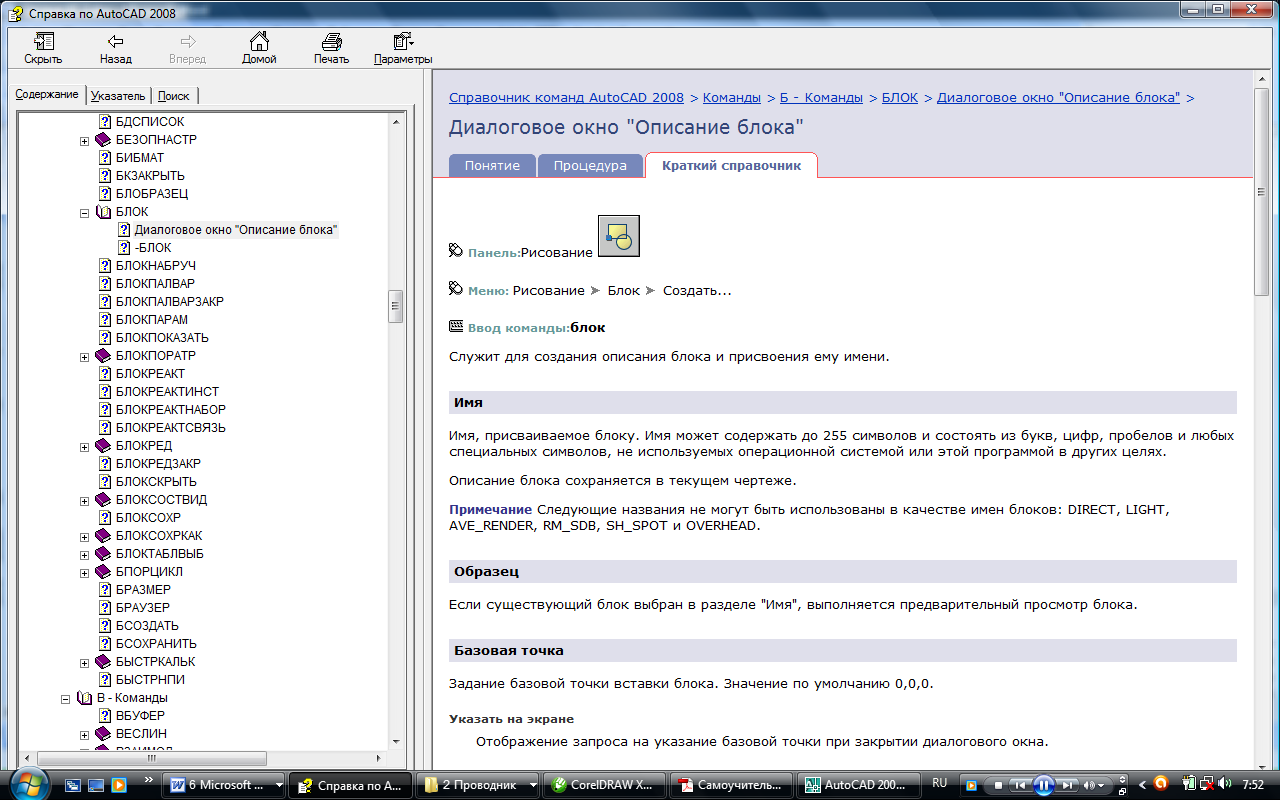Image resolution: width=1280 pixels, height=800 pixels.
Task: Go back with the Назад arrow
Action: 116,42
